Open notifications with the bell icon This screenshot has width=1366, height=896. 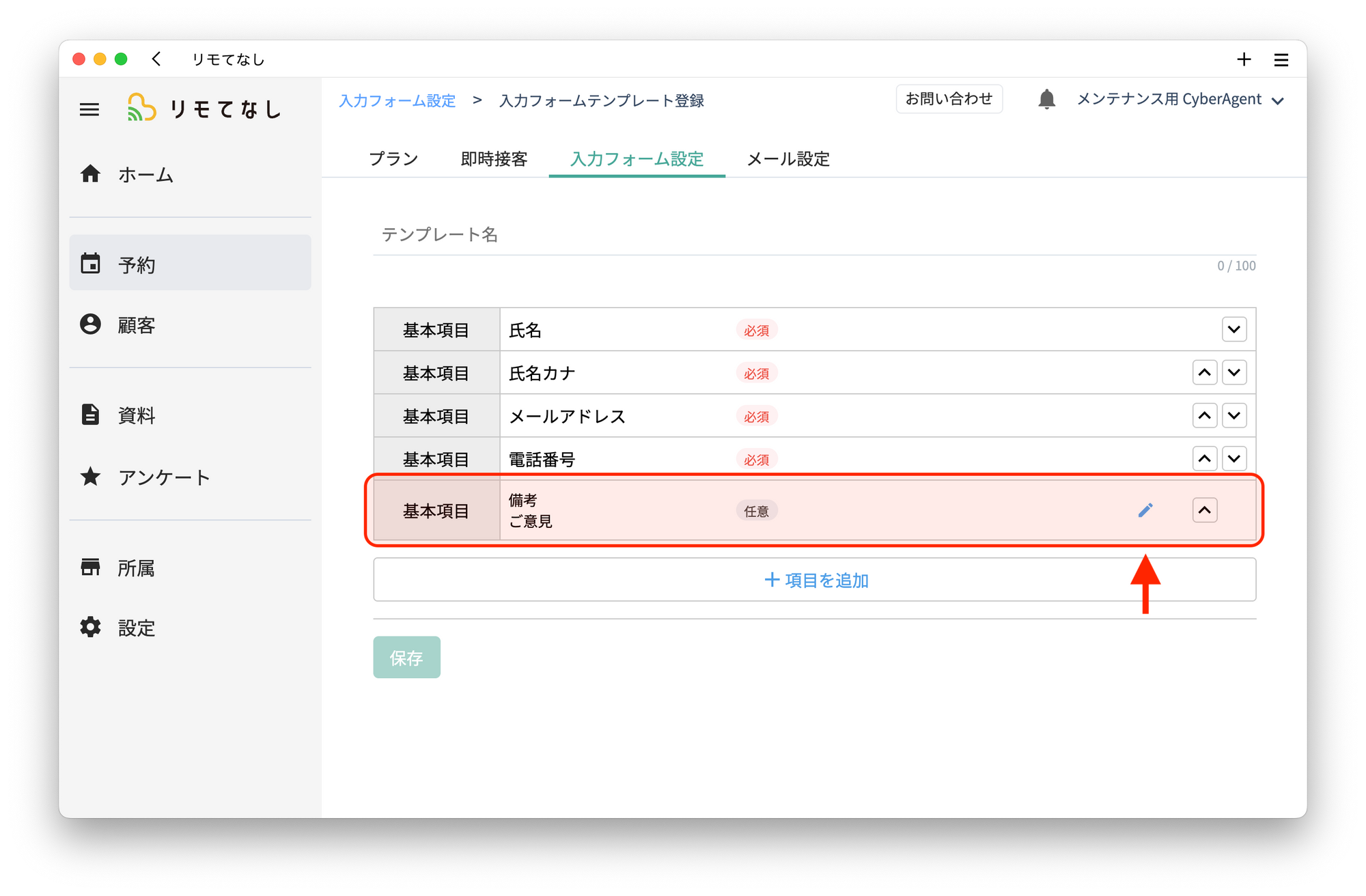tap(1046, 99)
